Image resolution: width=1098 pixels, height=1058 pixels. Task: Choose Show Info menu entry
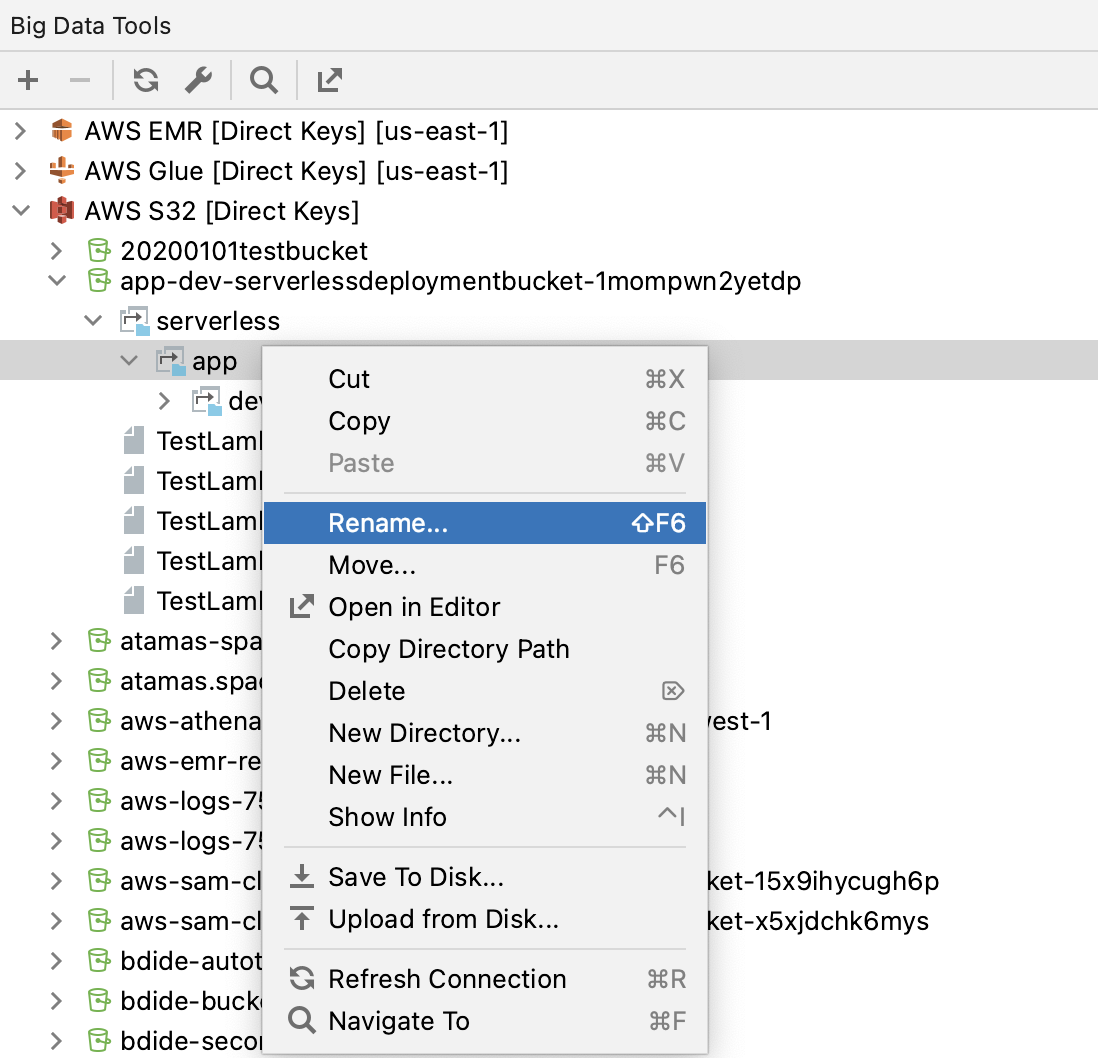pyautogui.click(x=485, y=817)
